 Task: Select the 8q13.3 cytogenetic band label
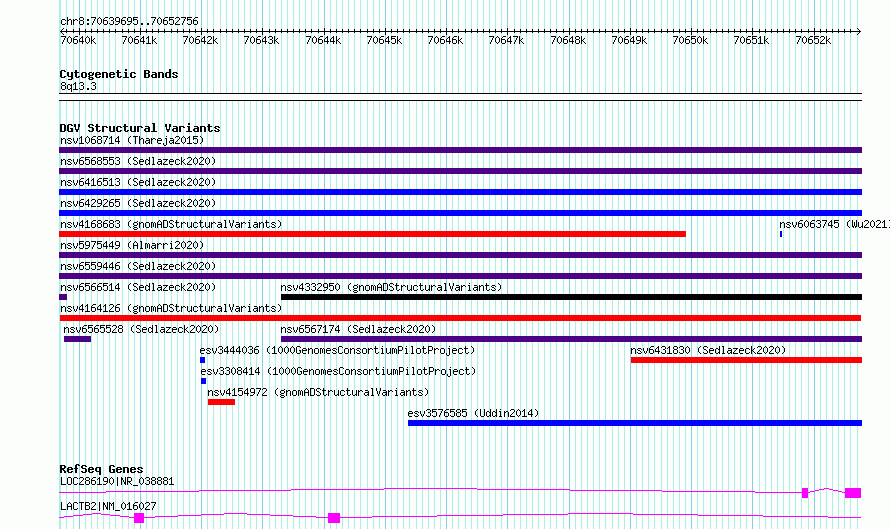[78, 86]
